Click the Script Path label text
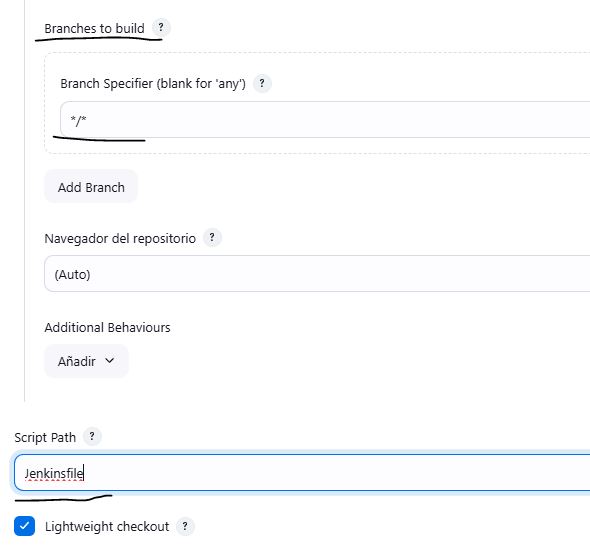This screenshot has height=554, width=590. coord(45,437)
